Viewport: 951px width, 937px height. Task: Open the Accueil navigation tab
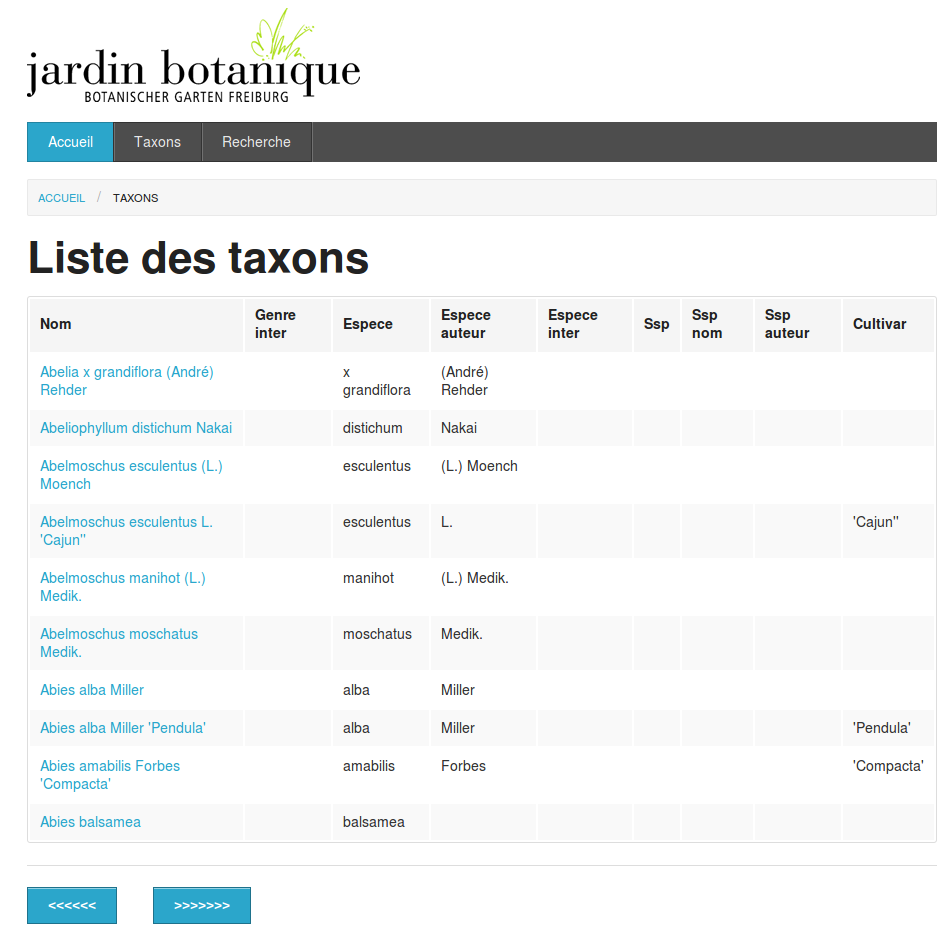70,142
